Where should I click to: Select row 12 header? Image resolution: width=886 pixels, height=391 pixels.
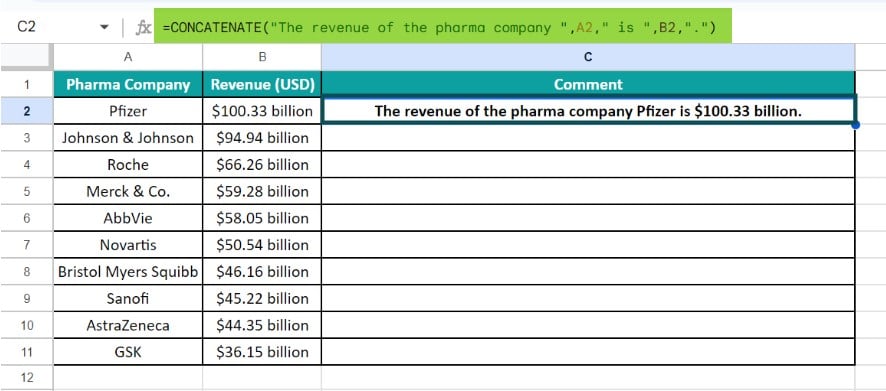point(27,377)
